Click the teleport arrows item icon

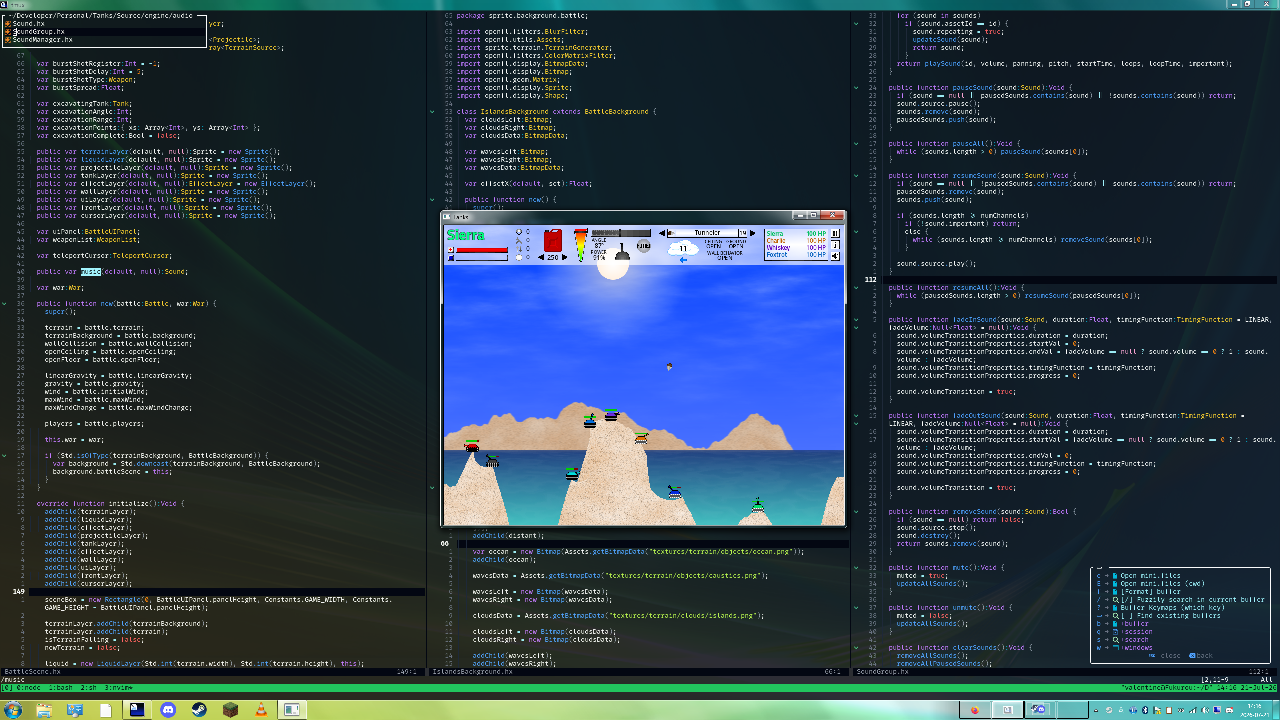519,248
